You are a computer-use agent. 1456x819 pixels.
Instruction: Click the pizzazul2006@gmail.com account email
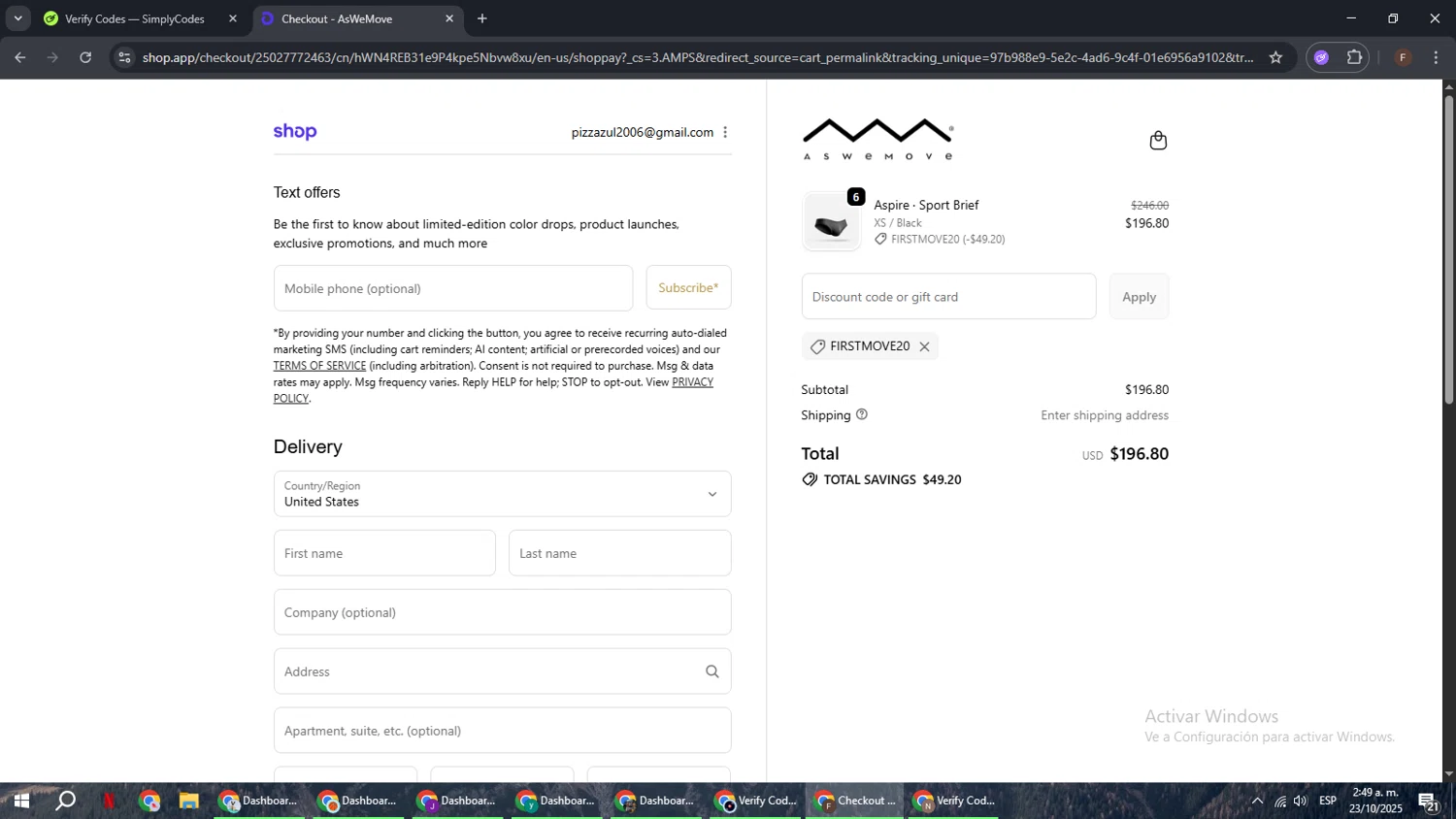coord(642,132)
